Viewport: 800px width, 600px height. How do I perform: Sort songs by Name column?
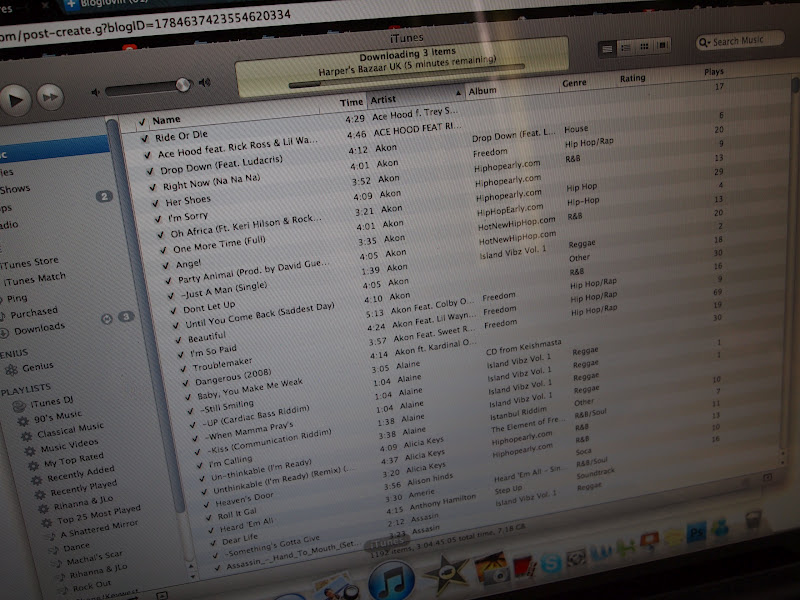point(166,120)
